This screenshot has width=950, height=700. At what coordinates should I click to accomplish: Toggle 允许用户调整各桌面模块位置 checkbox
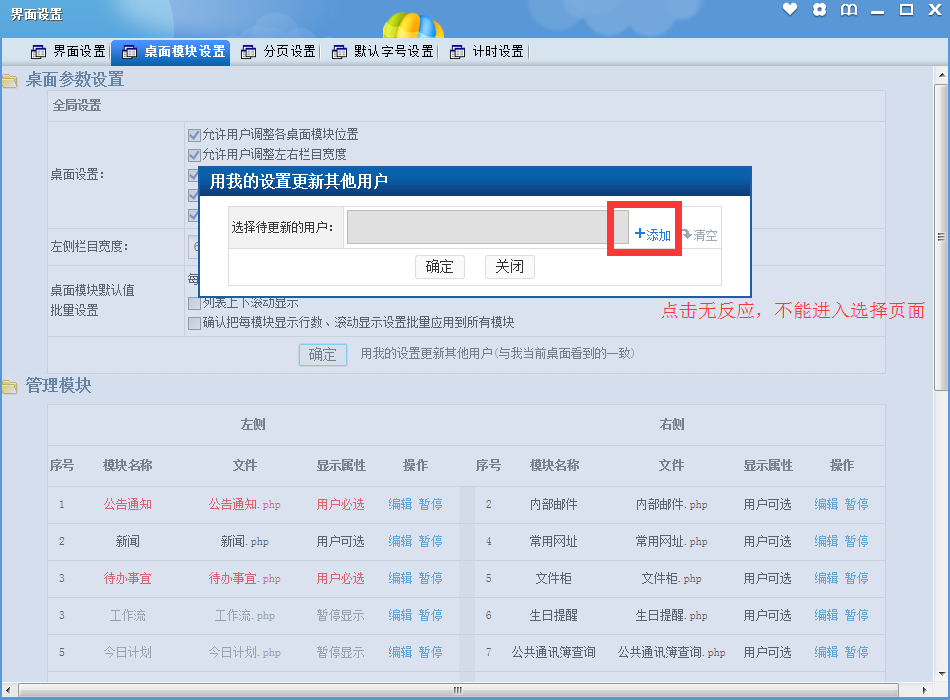click(194, 134)
